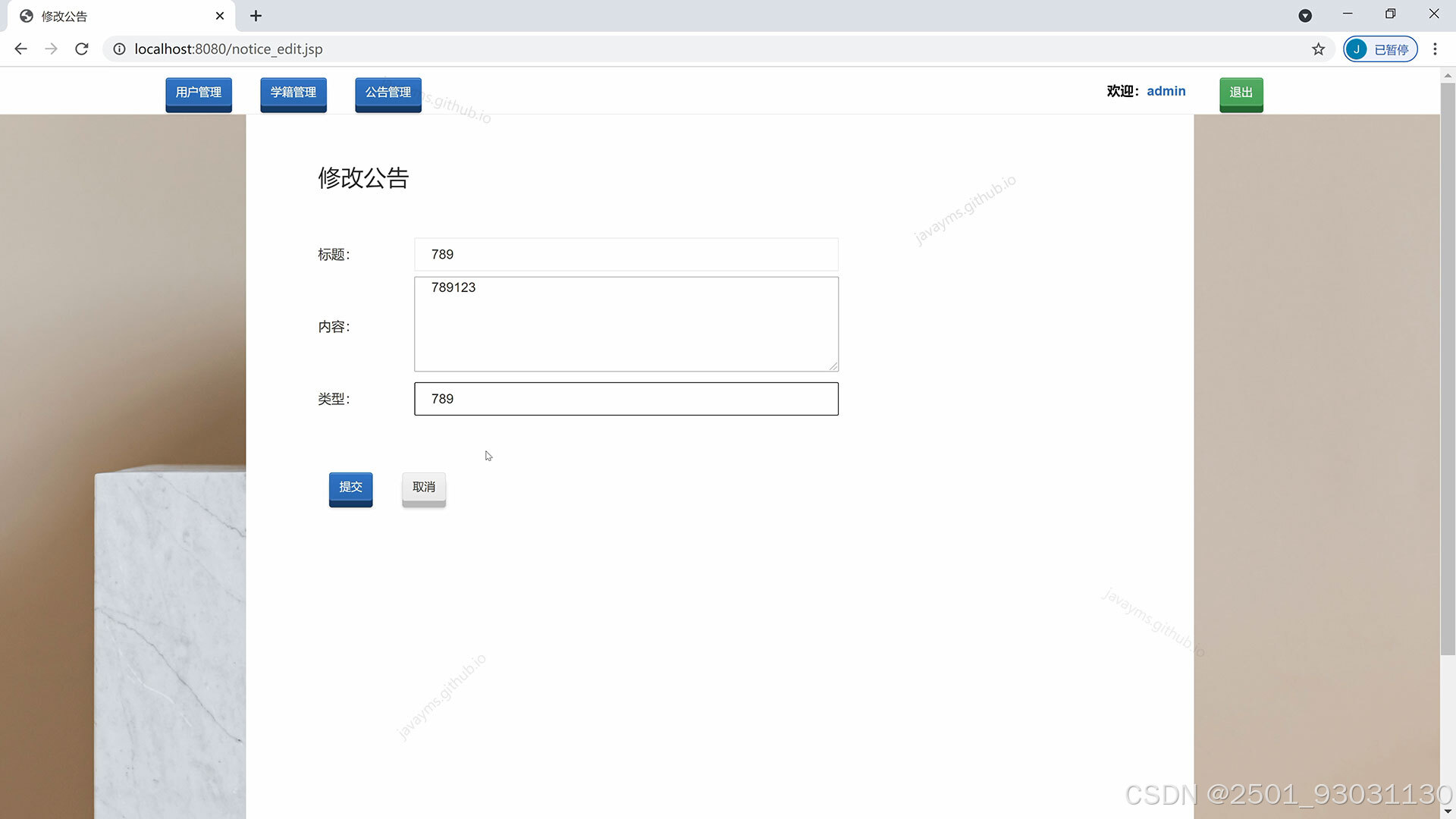View site information icon in address bar
1456x819 pixels.
click(119, 49)
